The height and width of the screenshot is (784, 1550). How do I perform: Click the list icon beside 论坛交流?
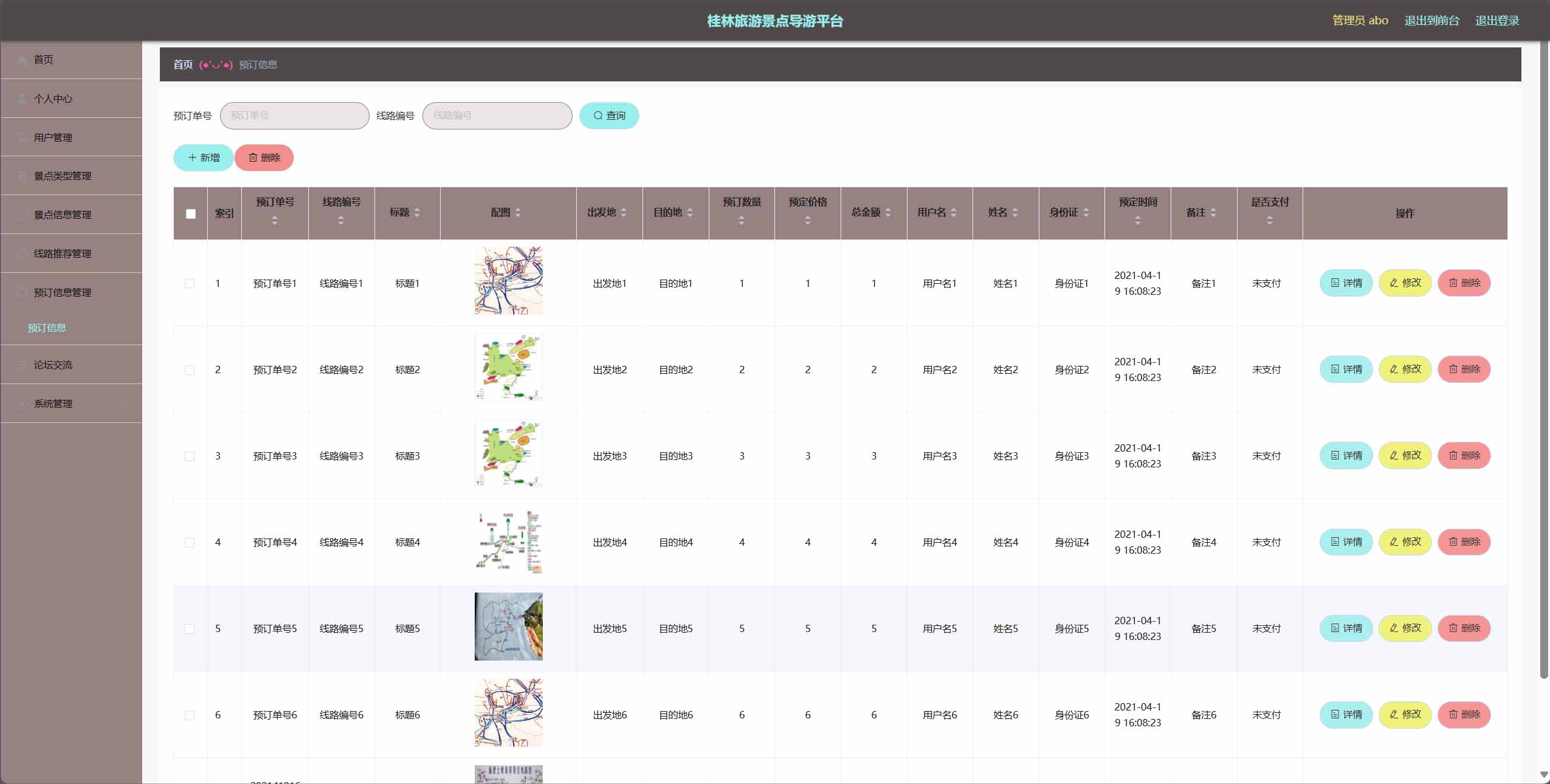pos(22,365)
